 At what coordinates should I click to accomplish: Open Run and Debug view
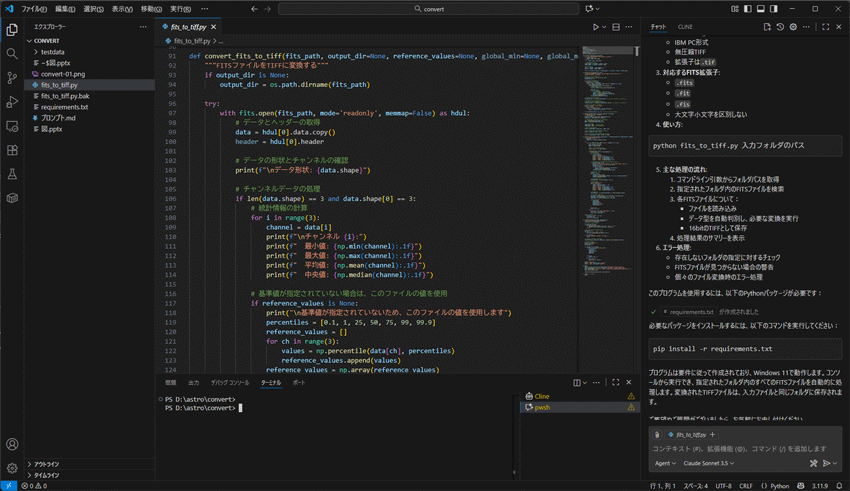12,102
